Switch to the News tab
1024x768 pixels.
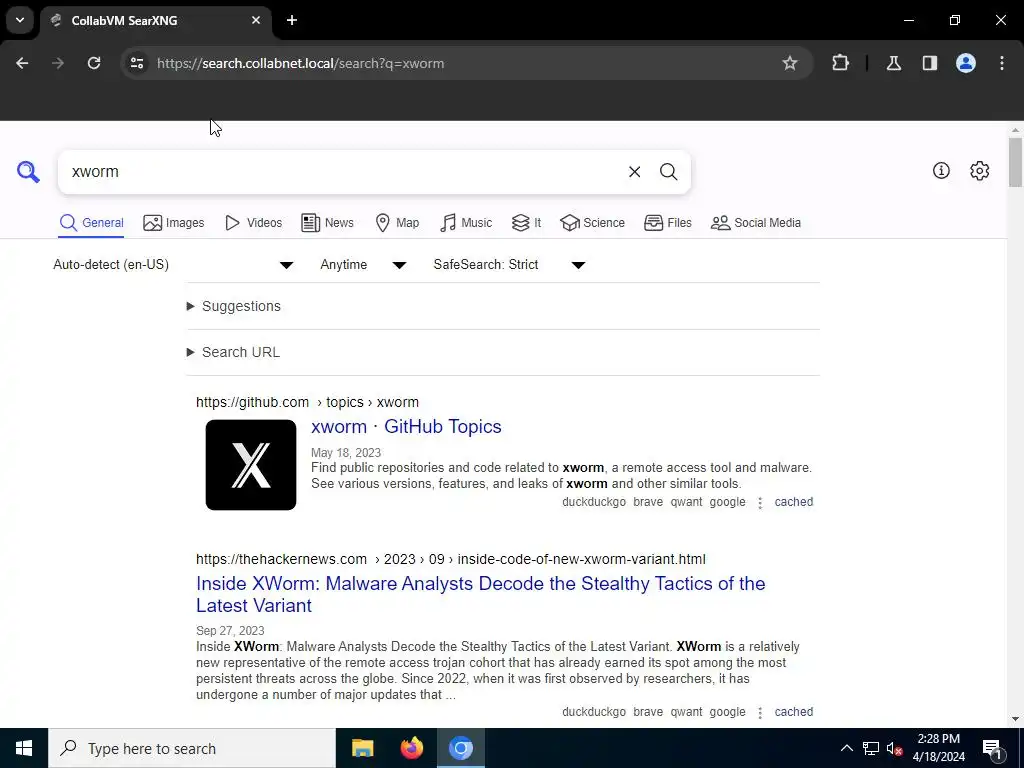pyautogui.click(x=327, y=223)
